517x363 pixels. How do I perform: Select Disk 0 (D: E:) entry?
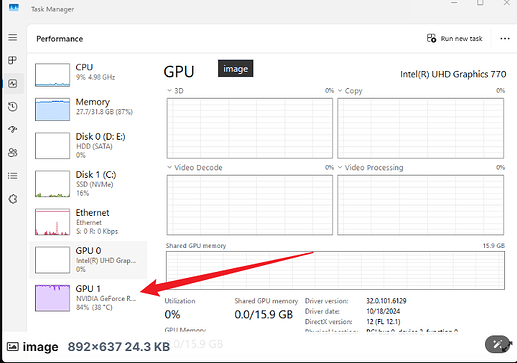pos(88,146)
